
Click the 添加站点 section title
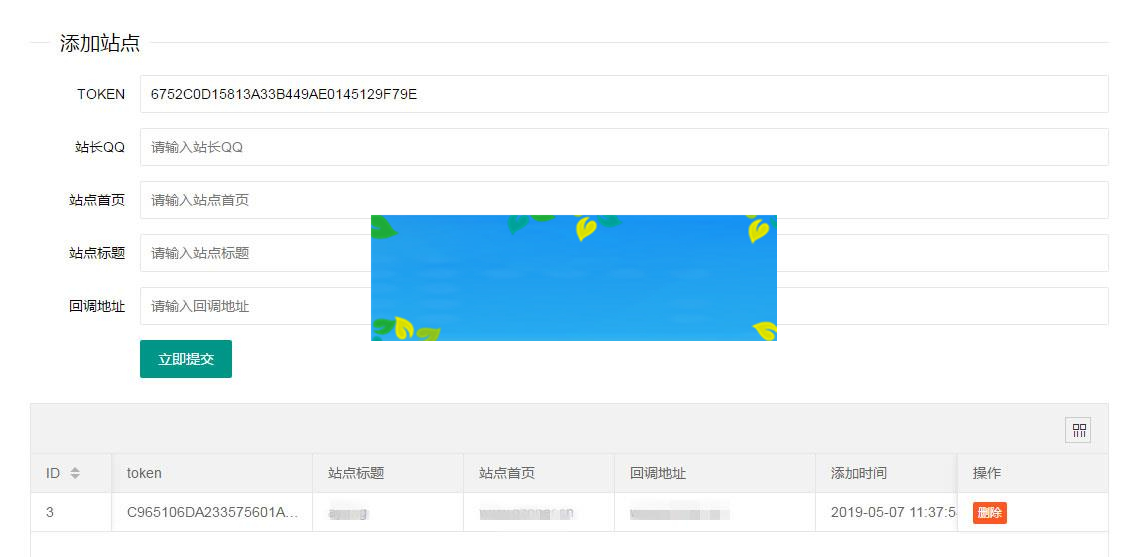(x=100, y=43)
